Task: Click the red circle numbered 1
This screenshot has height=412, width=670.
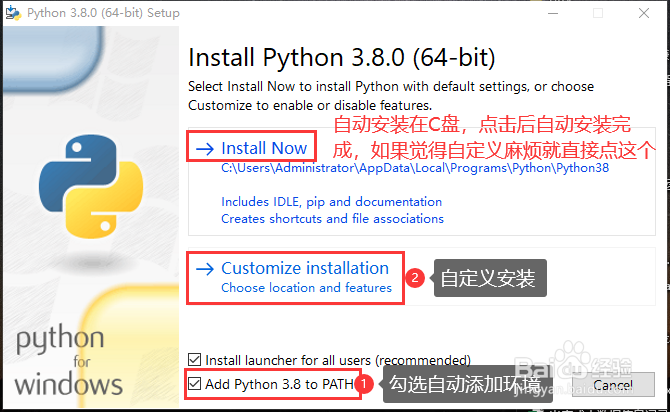Action: [x=364, y=384]
